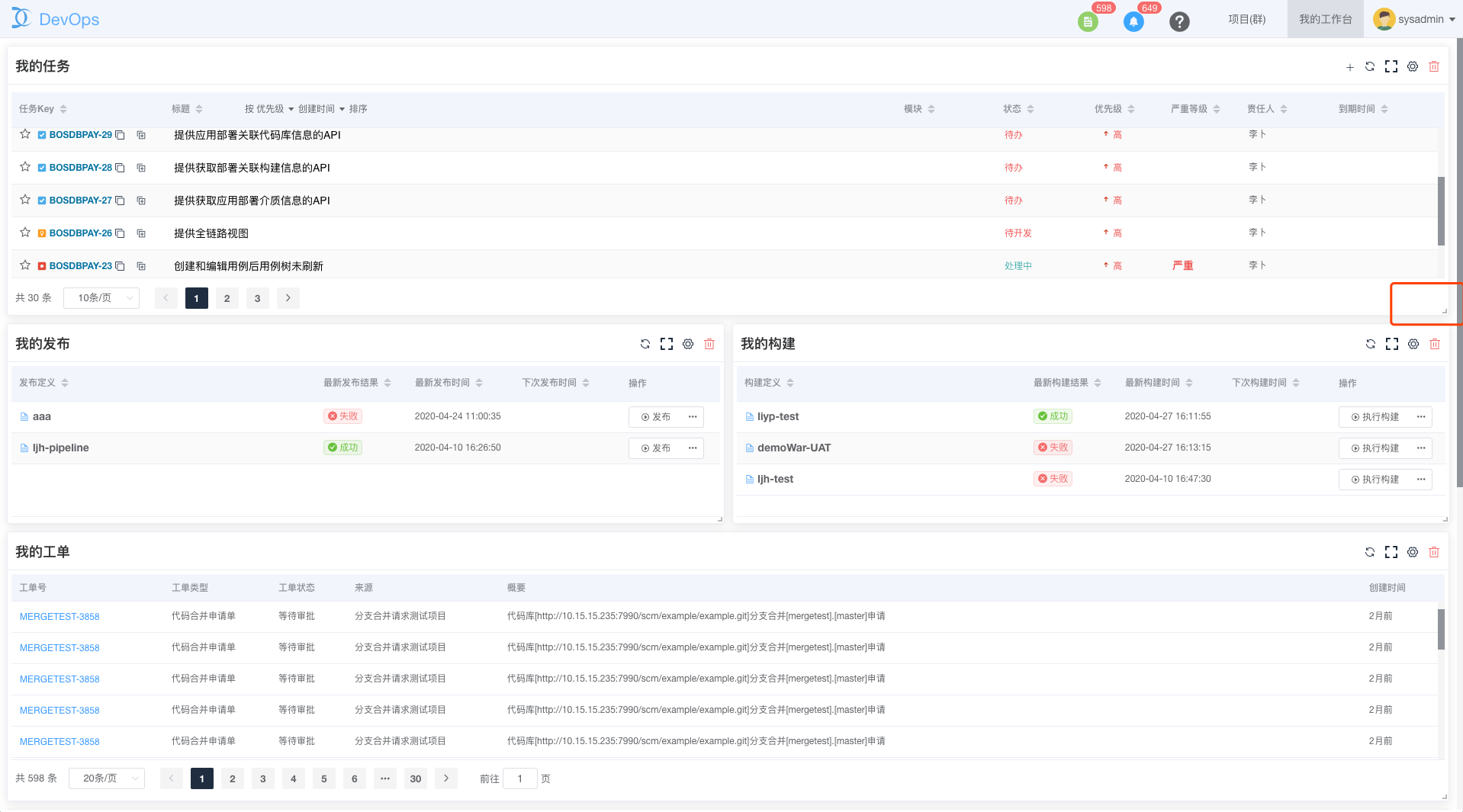The image size is (1463, 812).
Task: Open the icon beside BOSDBPAY-28 copy icon
Action: pos(141,168)
